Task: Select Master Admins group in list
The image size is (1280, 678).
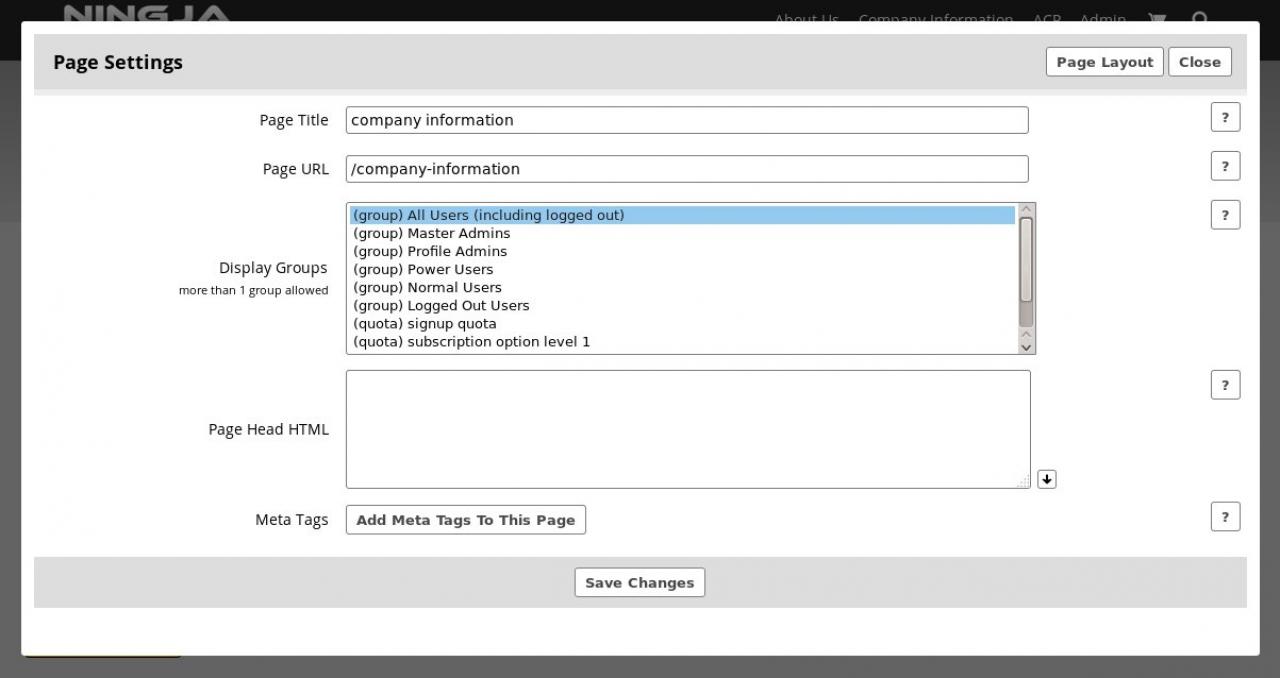Action: [432, 233]
